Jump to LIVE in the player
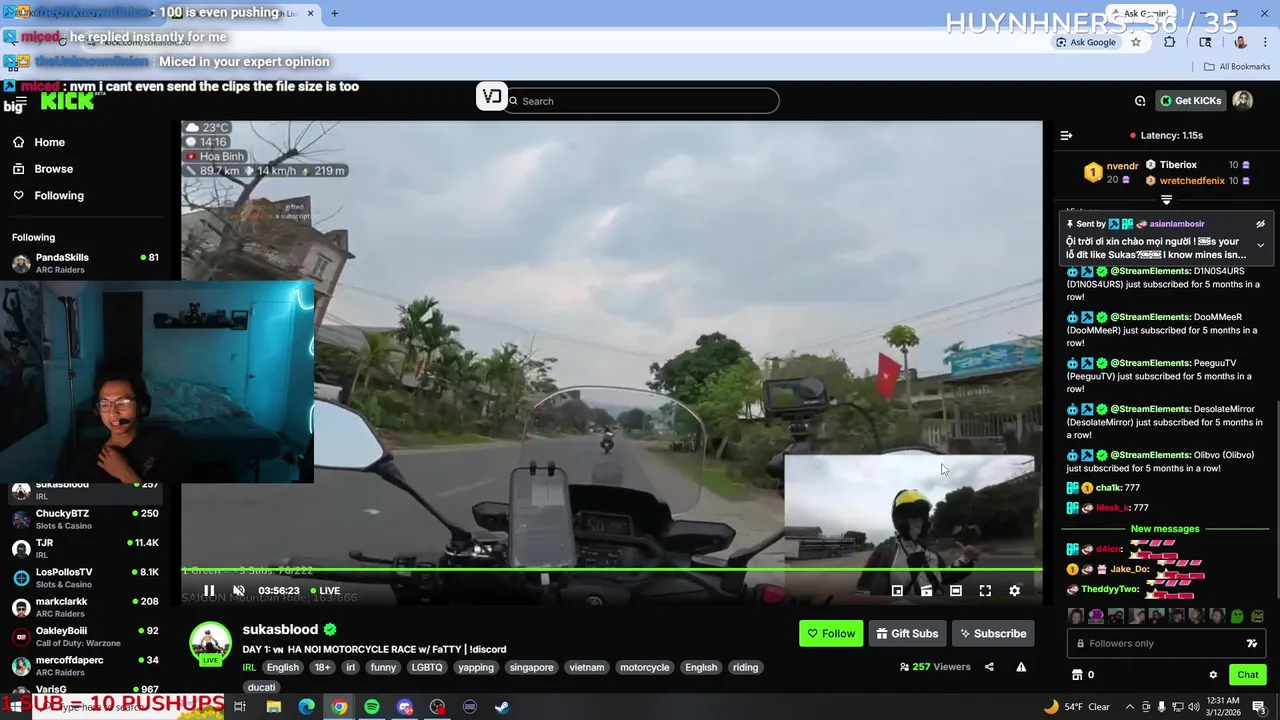The image size is (1280, 720). [x=324, y=591]
